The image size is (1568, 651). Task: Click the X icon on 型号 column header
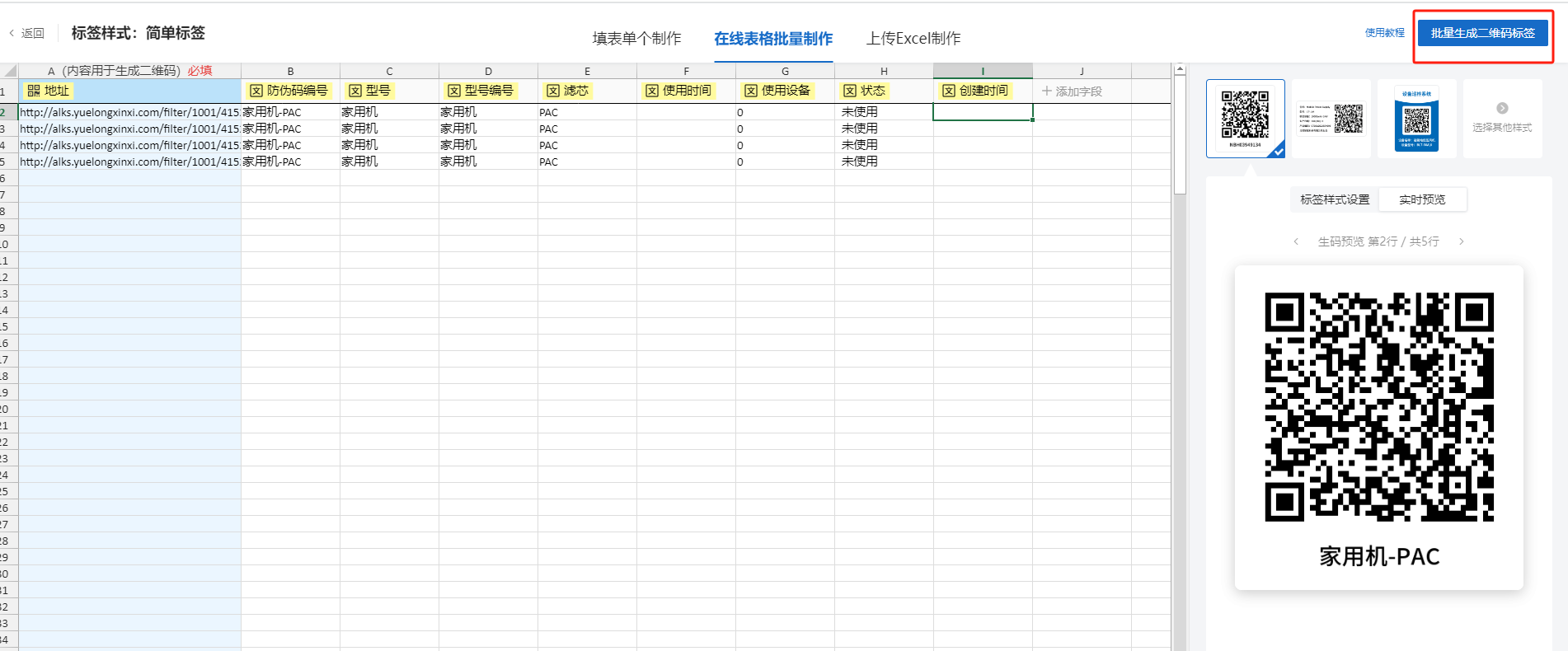tap(355, 91)
